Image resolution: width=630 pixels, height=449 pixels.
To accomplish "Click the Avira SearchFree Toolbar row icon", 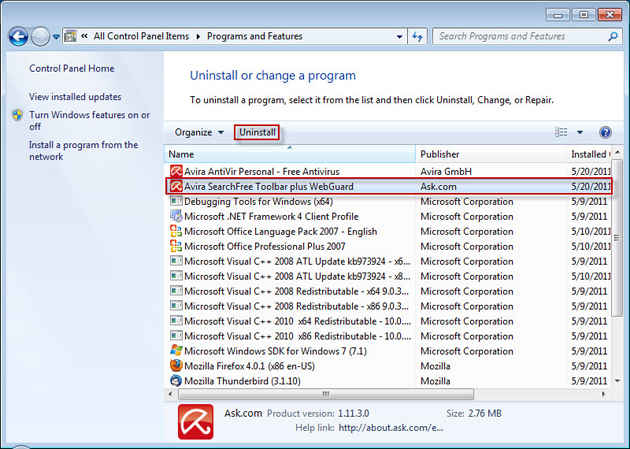I will 176,186.
